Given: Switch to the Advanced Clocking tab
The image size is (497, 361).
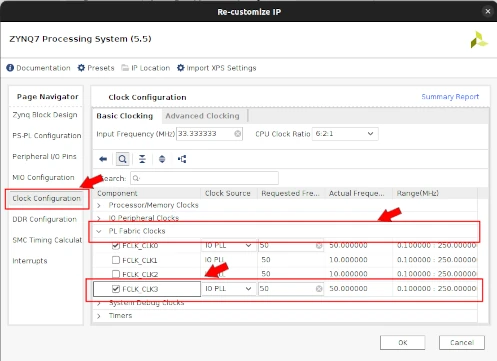Looking at the screenshot, I should tap(202, 116).
